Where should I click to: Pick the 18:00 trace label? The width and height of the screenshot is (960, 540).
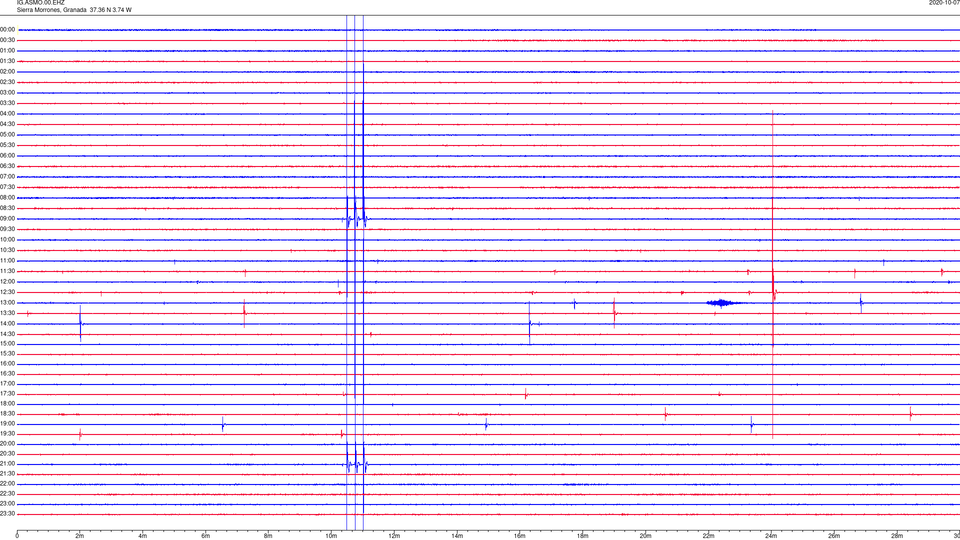[7, 404]
